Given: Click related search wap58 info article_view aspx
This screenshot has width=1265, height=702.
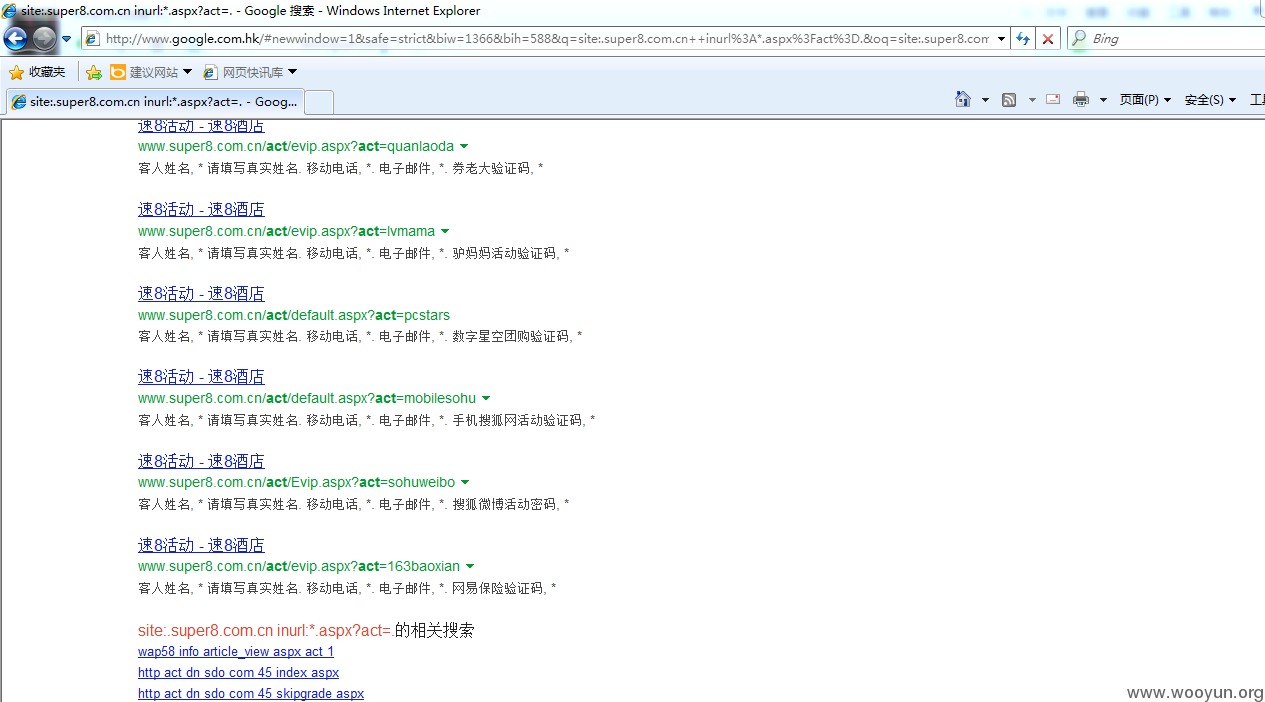Looking at the screenshot, I should pyautogui.click(x=236, y=652).
